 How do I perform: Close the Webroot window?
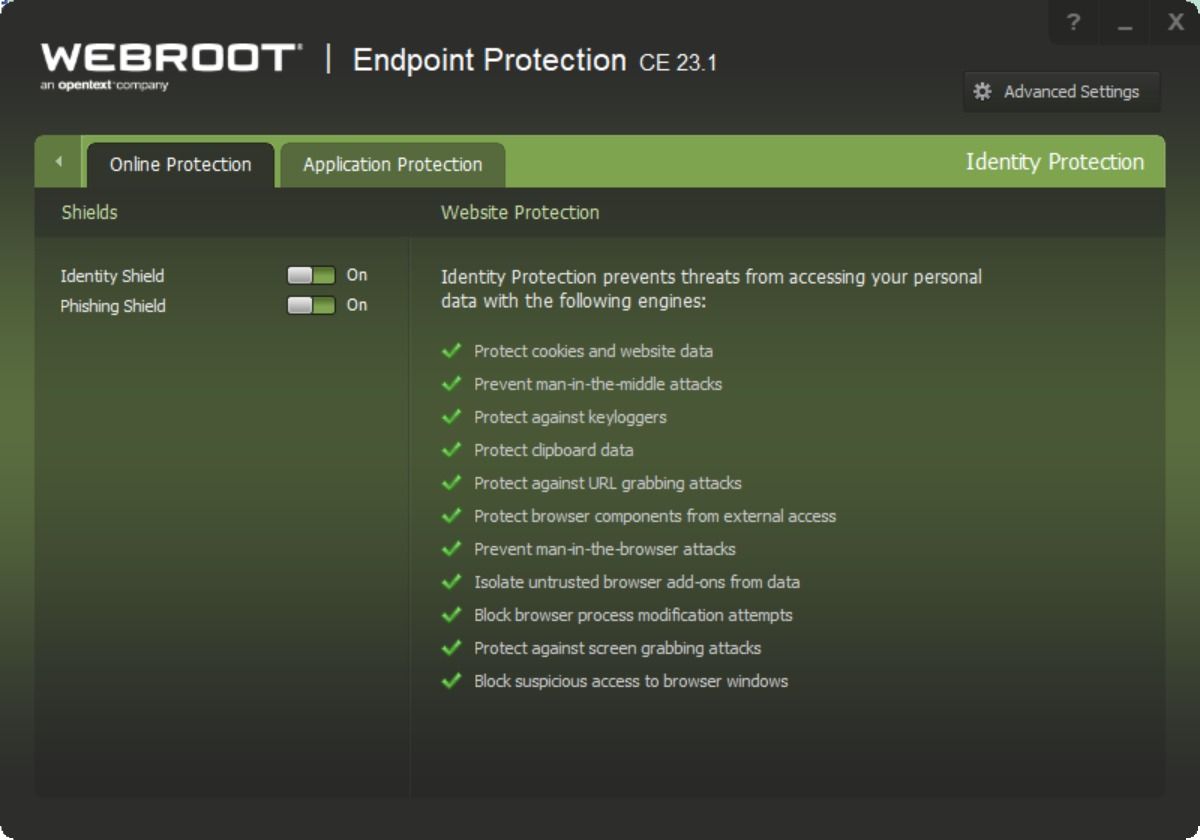1176,23
